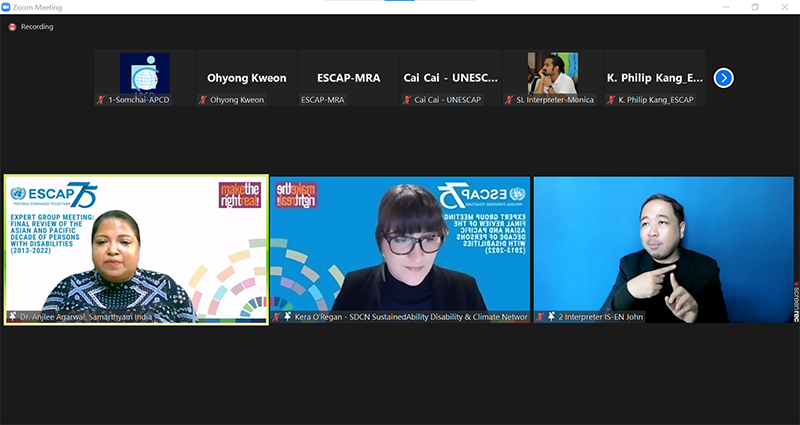This screenshot has height=425, width=800.
Task: Click pin icon on 2 Interpreter IS-EN John
Action: [x=552, y=317]
